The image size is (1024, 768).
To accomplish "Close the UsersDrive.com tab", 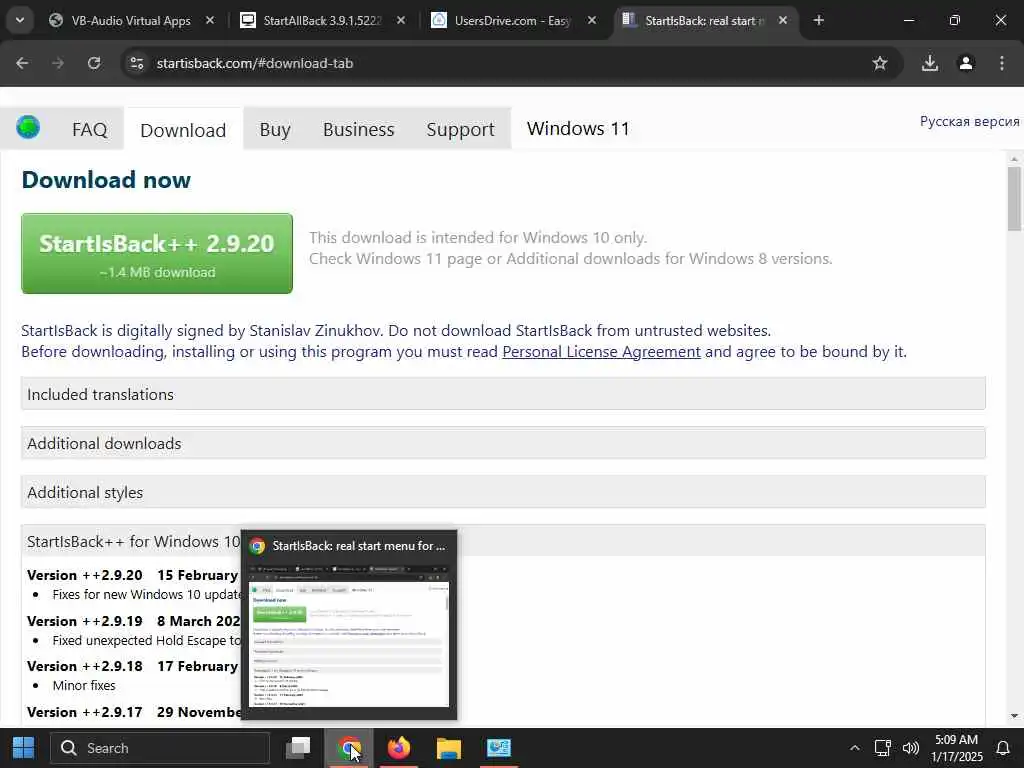I will 592,20.
